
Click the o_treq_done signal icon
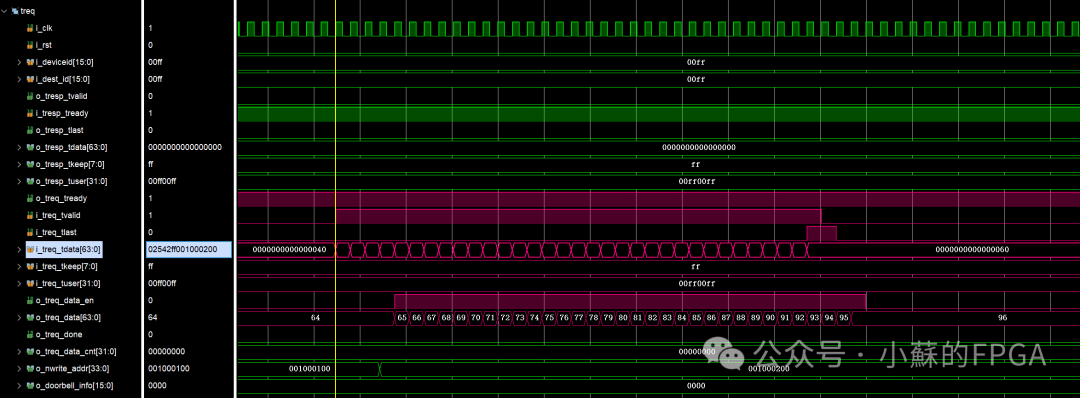click(x=30, y=335)
